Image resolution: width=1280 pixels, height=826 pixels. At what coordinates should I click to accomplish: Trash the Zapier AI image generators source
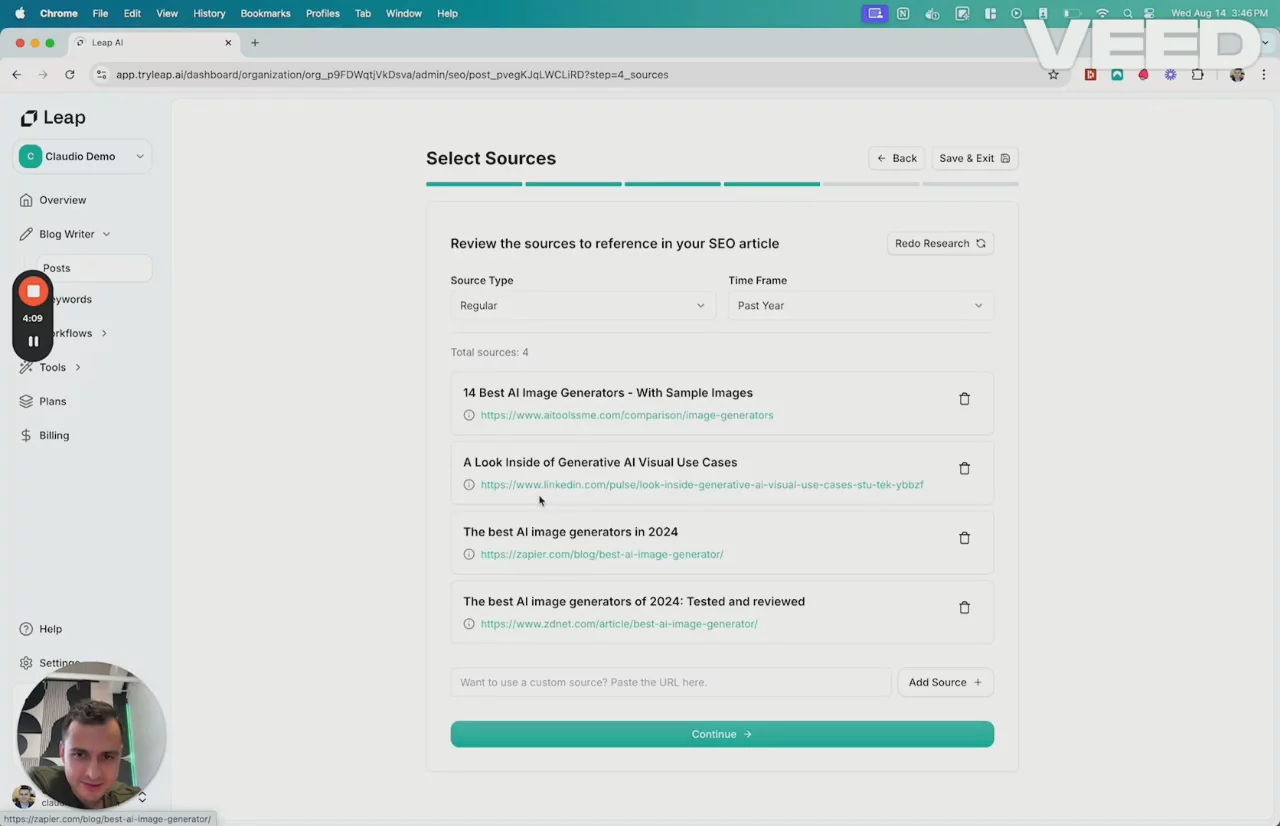coord(964,538)
